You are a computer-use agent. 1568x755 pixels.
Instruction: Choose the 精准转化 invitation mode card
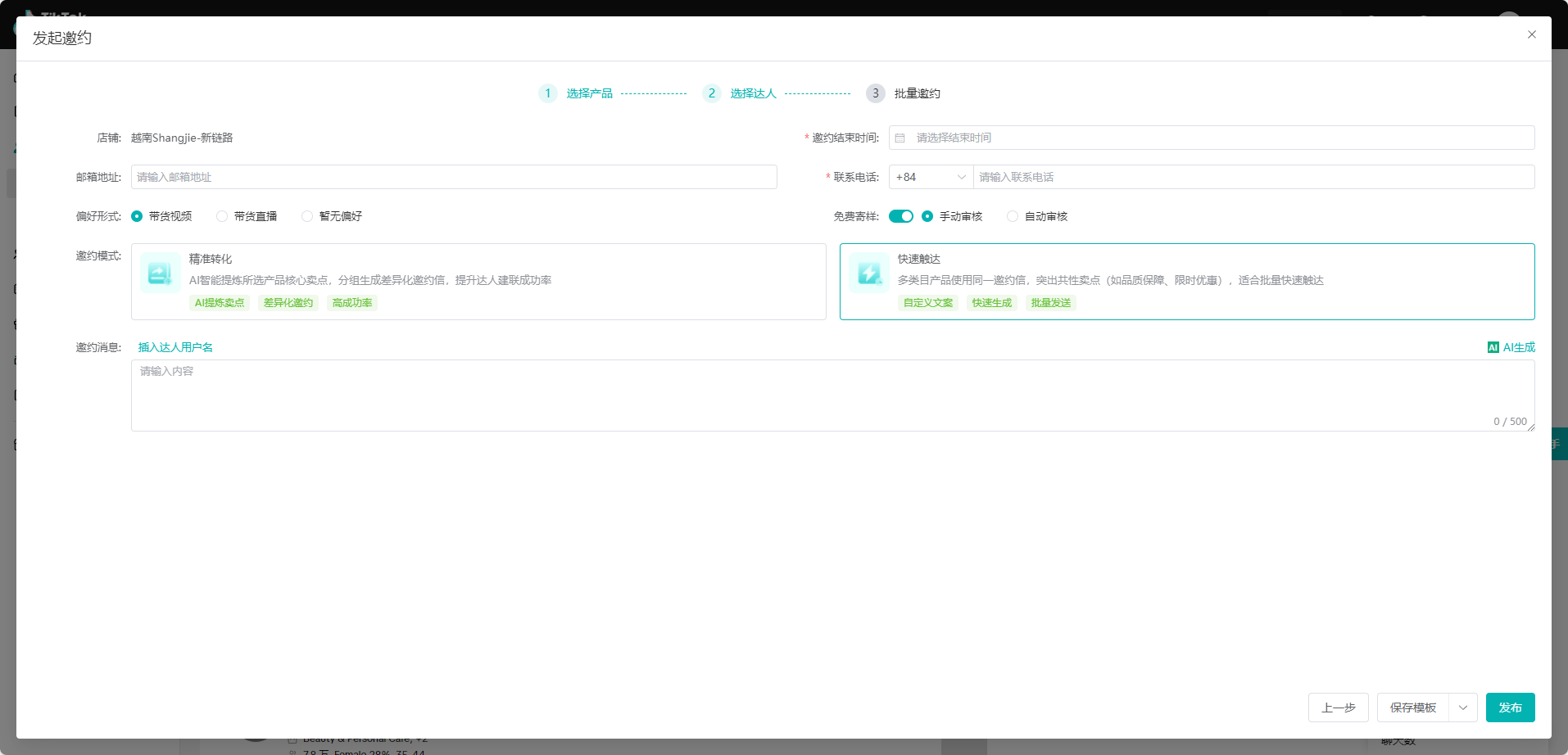click(x=478, y=282)
